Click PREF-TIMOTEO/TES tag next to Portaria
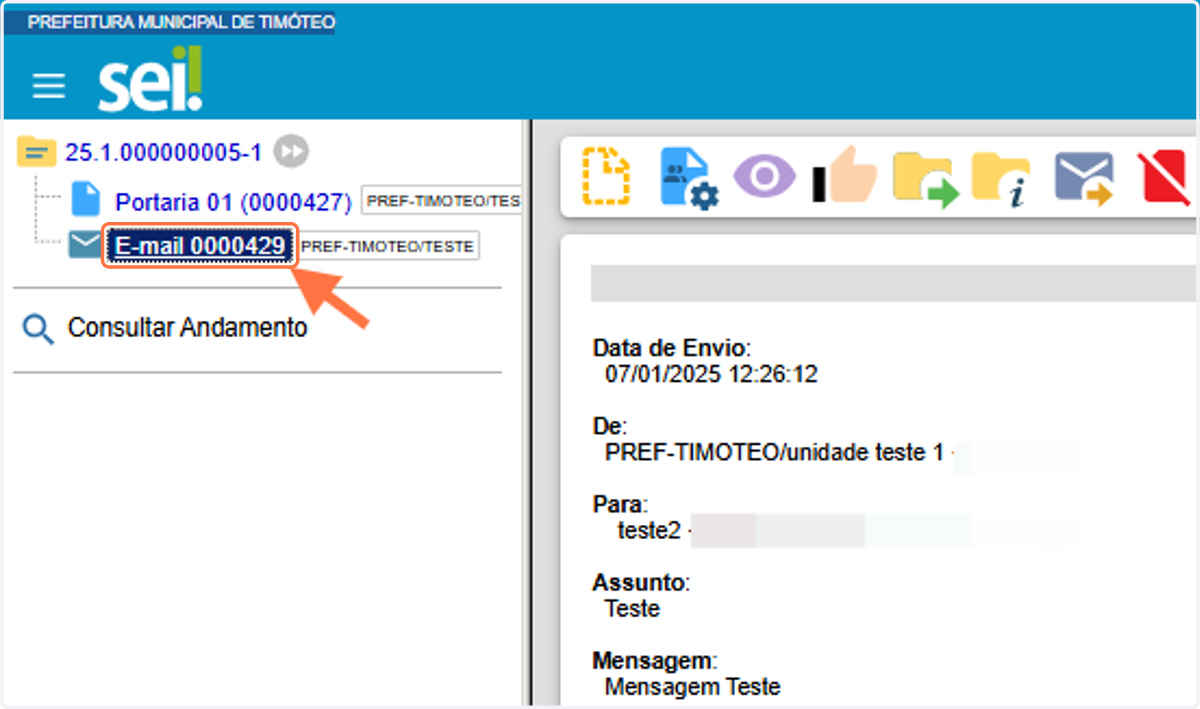Screen dimensions: 1200x709 tap(441, 201)
